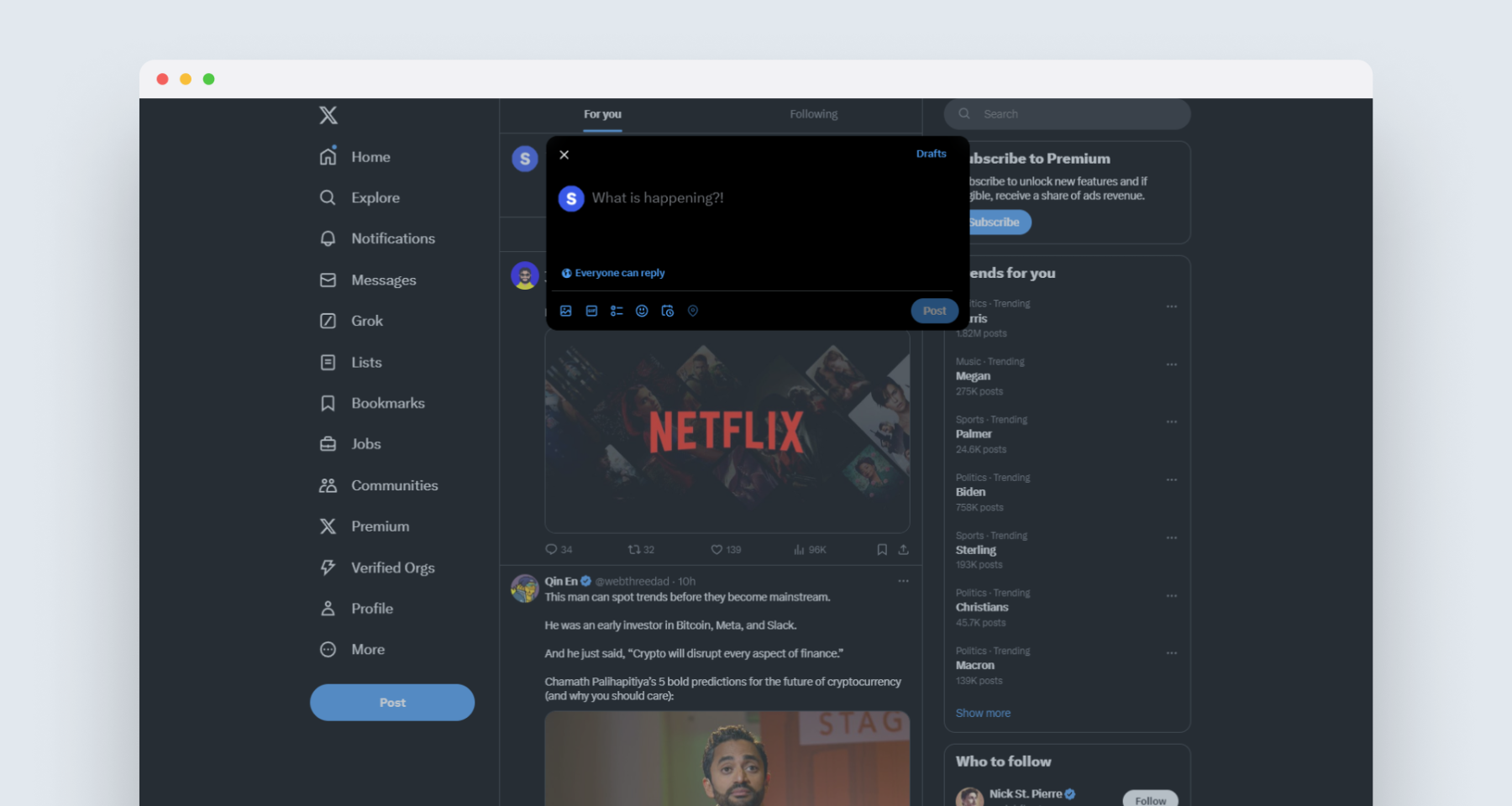Tag location in the composer
The width and height of the screenshot is (1512, 806).
coord(693,311)
